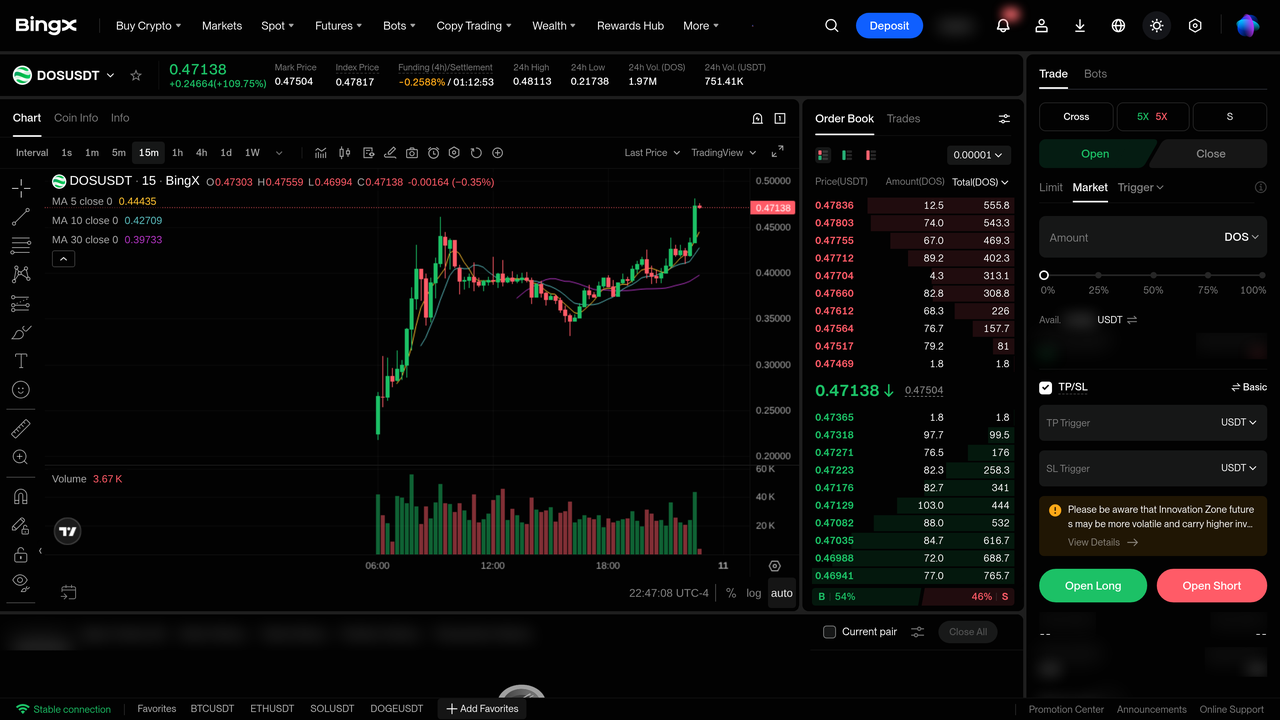Uncheck the TP/SL checkbox
The width and height of the screenshot is (1280, 720).
[1046, 387]
